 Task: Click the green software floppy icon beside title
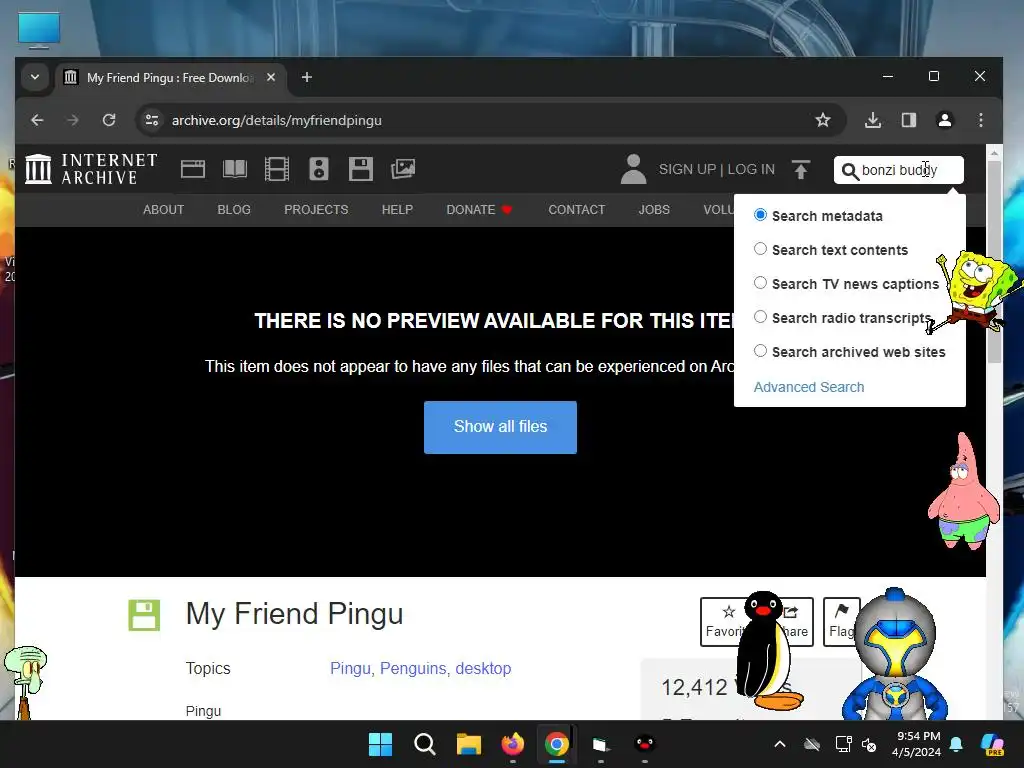tap(144, 615)
